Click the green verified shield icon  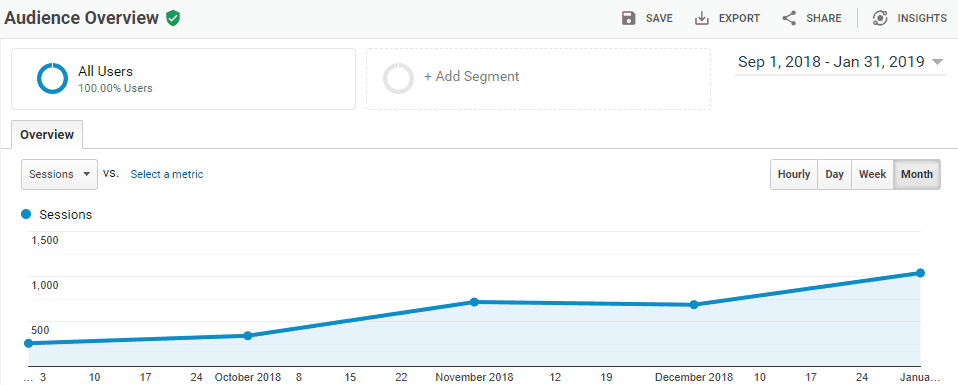173,18
